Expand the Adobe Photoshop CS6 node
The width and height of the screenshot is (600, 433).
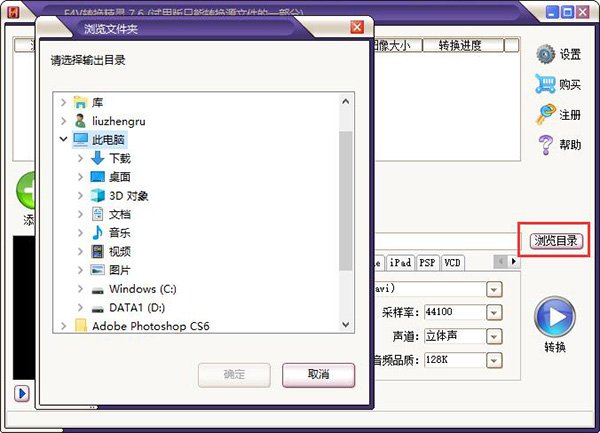[x=64, y=326]
